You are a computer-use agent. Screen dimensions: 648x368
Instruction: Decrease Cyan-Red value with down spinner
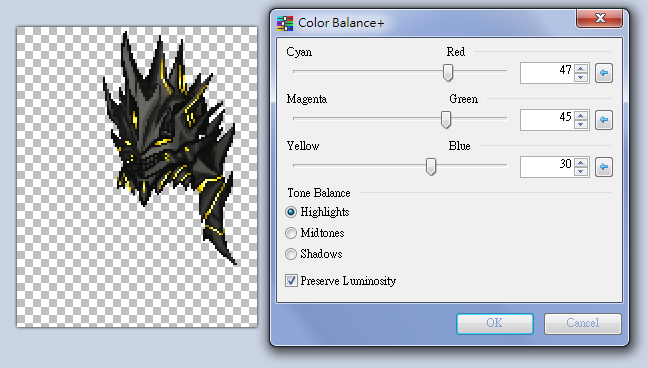tap(581, 78)
